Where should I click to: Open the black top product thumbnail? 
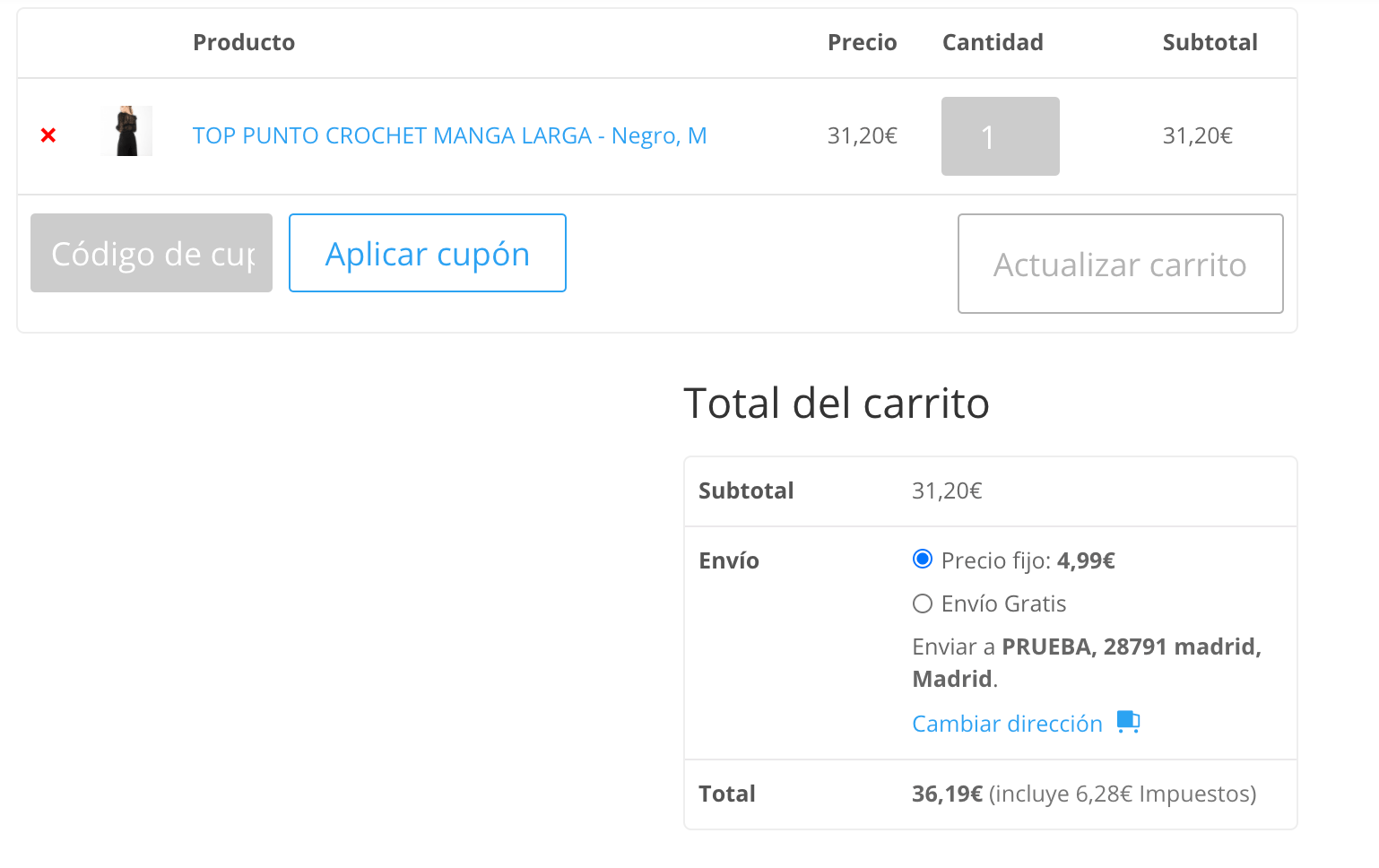(x=126, y=131)
